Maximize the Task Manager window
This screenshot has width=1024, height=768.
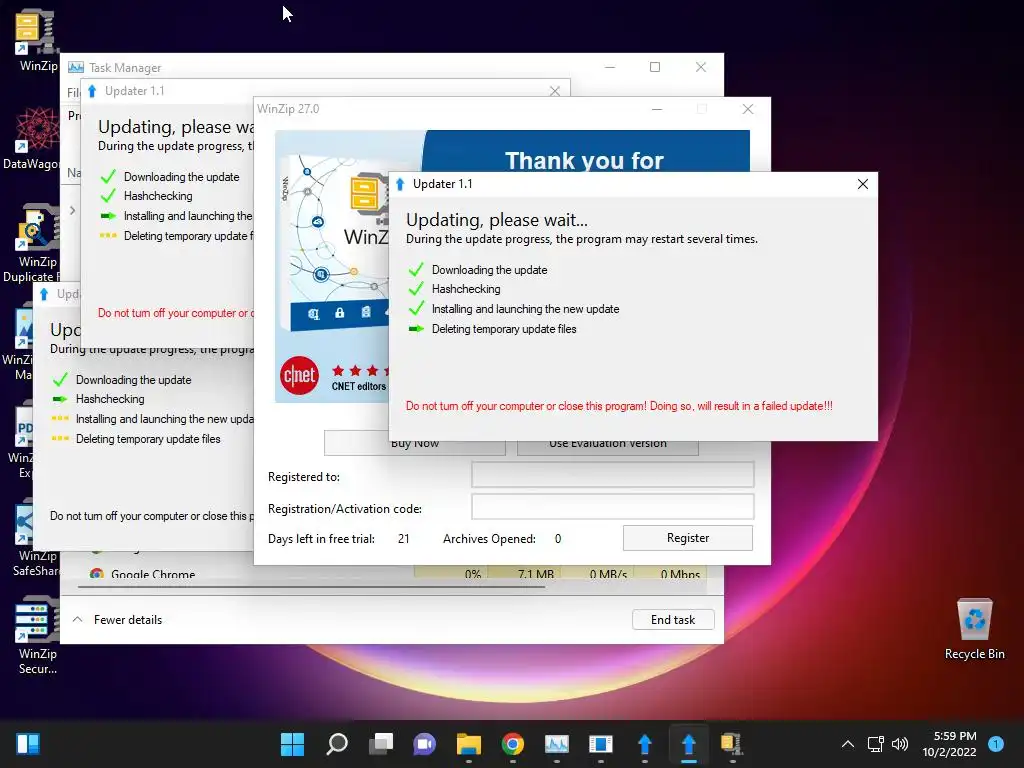click(655, 67)
